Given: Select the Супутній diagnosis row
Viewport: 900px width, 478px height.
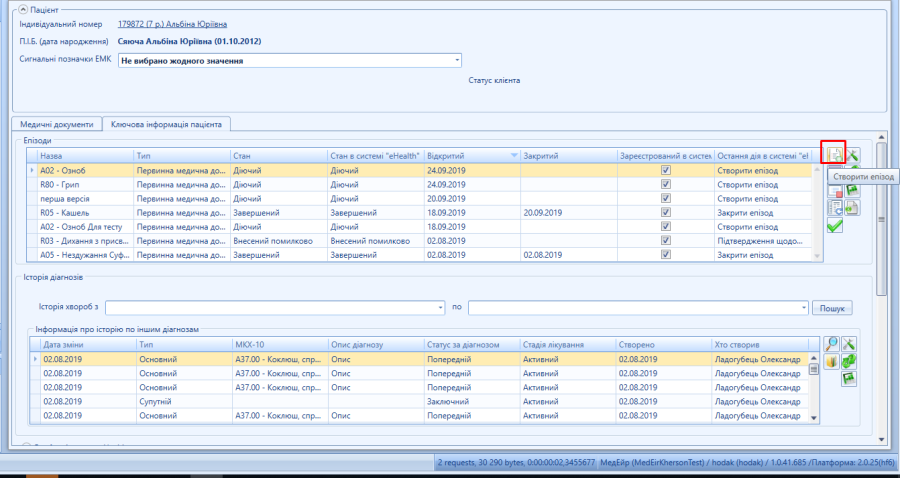Looking at the screenshot, I should point(419,401).
